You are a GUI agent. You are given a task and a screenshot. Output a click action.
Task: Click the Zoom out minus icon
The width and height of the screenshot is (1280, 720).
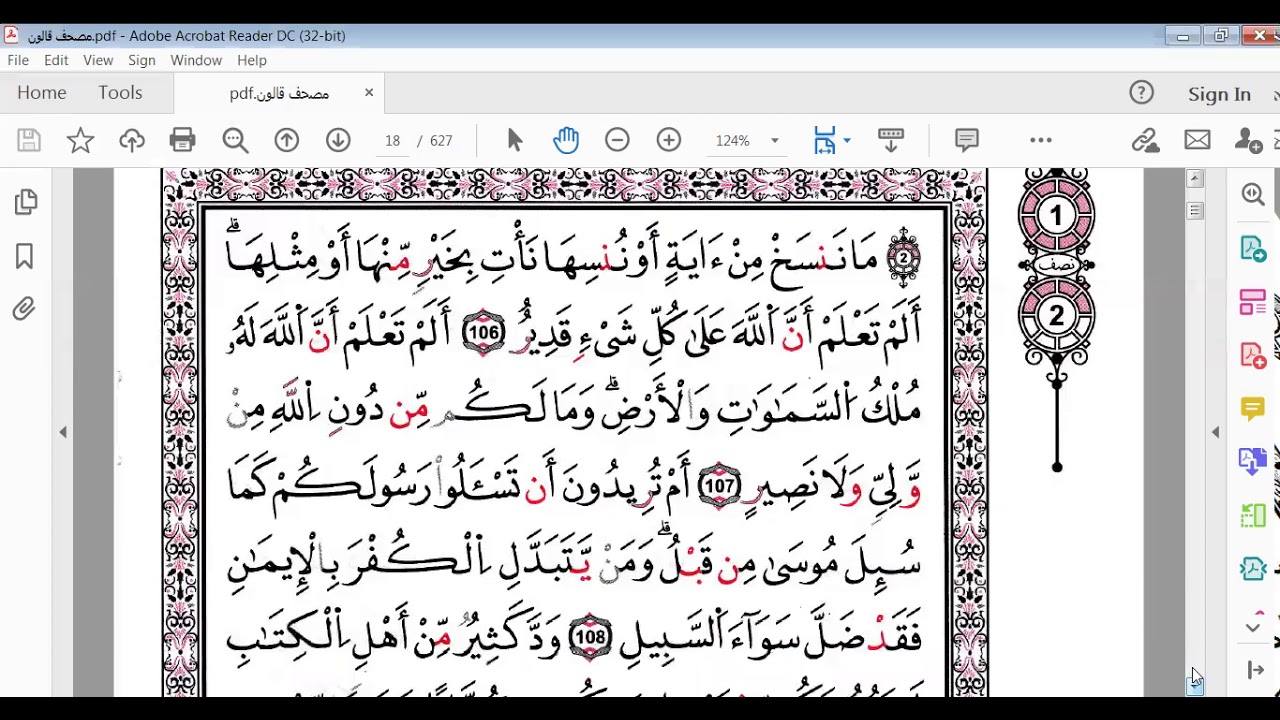click(617, 141)
